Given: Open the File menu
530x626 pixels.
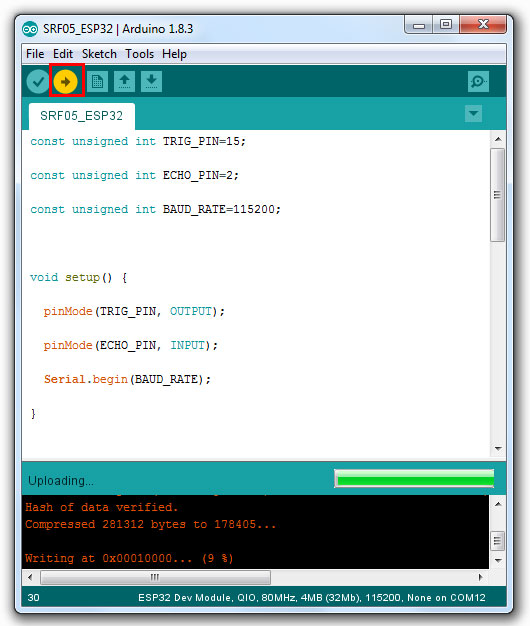Looking at the screenshot, I should [x=35, y=54].
